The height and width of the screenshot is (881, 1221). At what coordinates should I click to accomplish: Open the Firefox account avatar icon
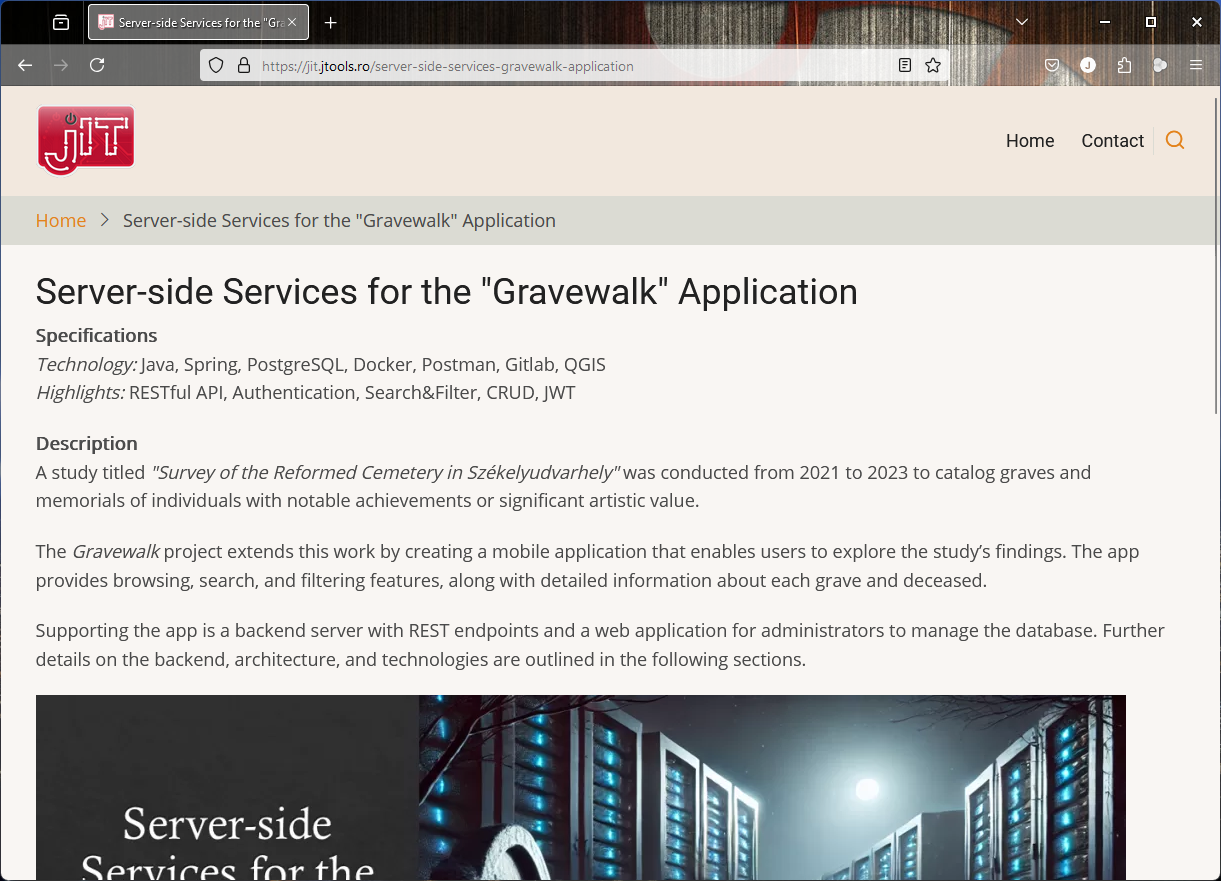pyautogui.click(x=1088, y=65)
